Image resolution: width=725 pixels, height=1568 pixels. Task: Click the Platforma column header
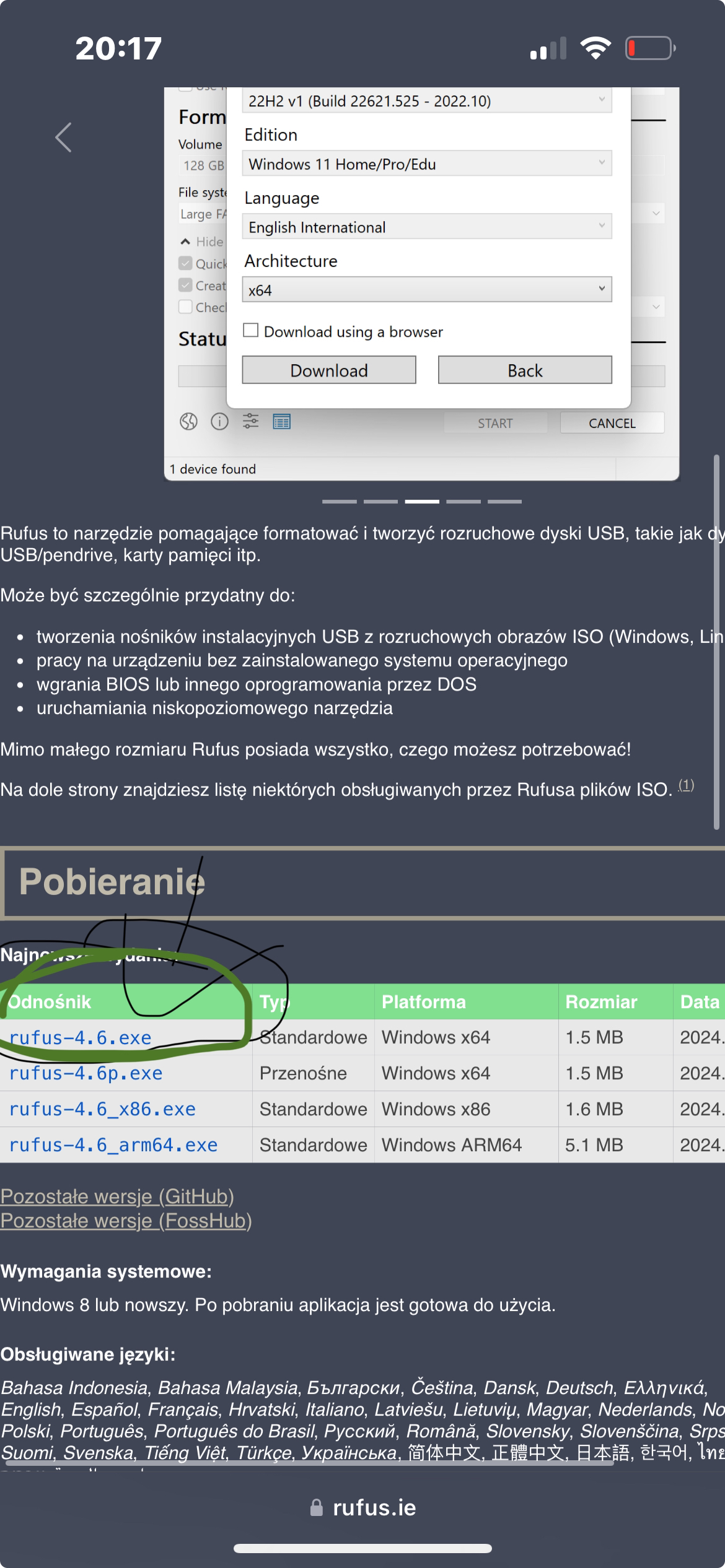click(x=424, y=1001)
